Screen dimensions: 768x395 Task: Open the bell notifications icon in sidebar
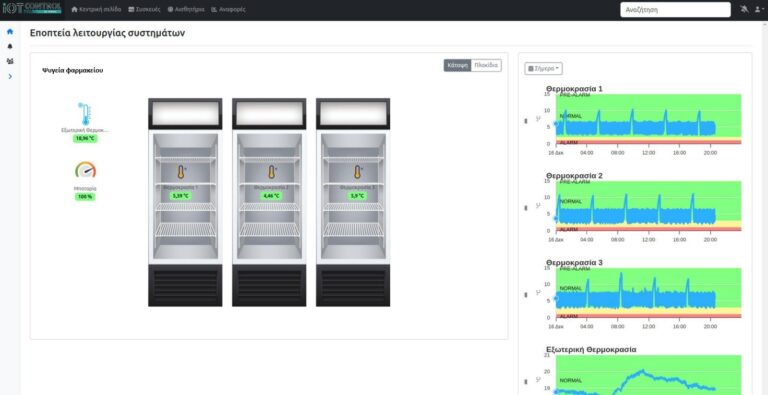tap(10, 47)
